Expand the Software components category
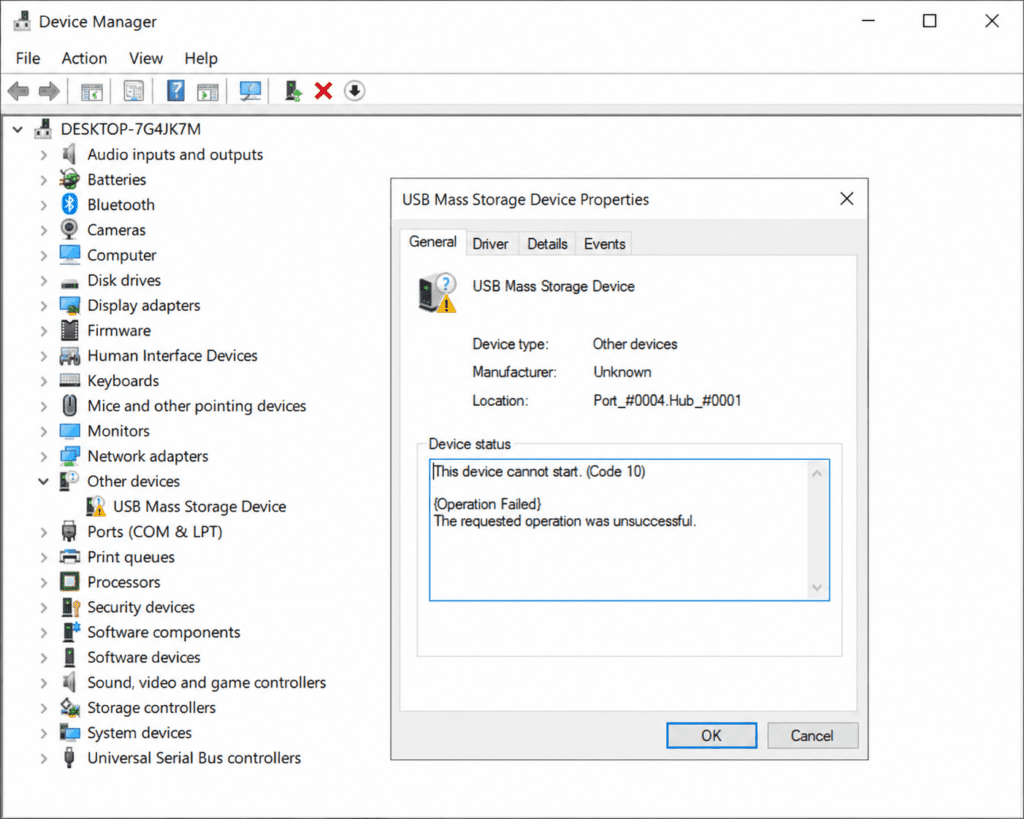This screenshot has width=1024, height=819. (43, 632)
